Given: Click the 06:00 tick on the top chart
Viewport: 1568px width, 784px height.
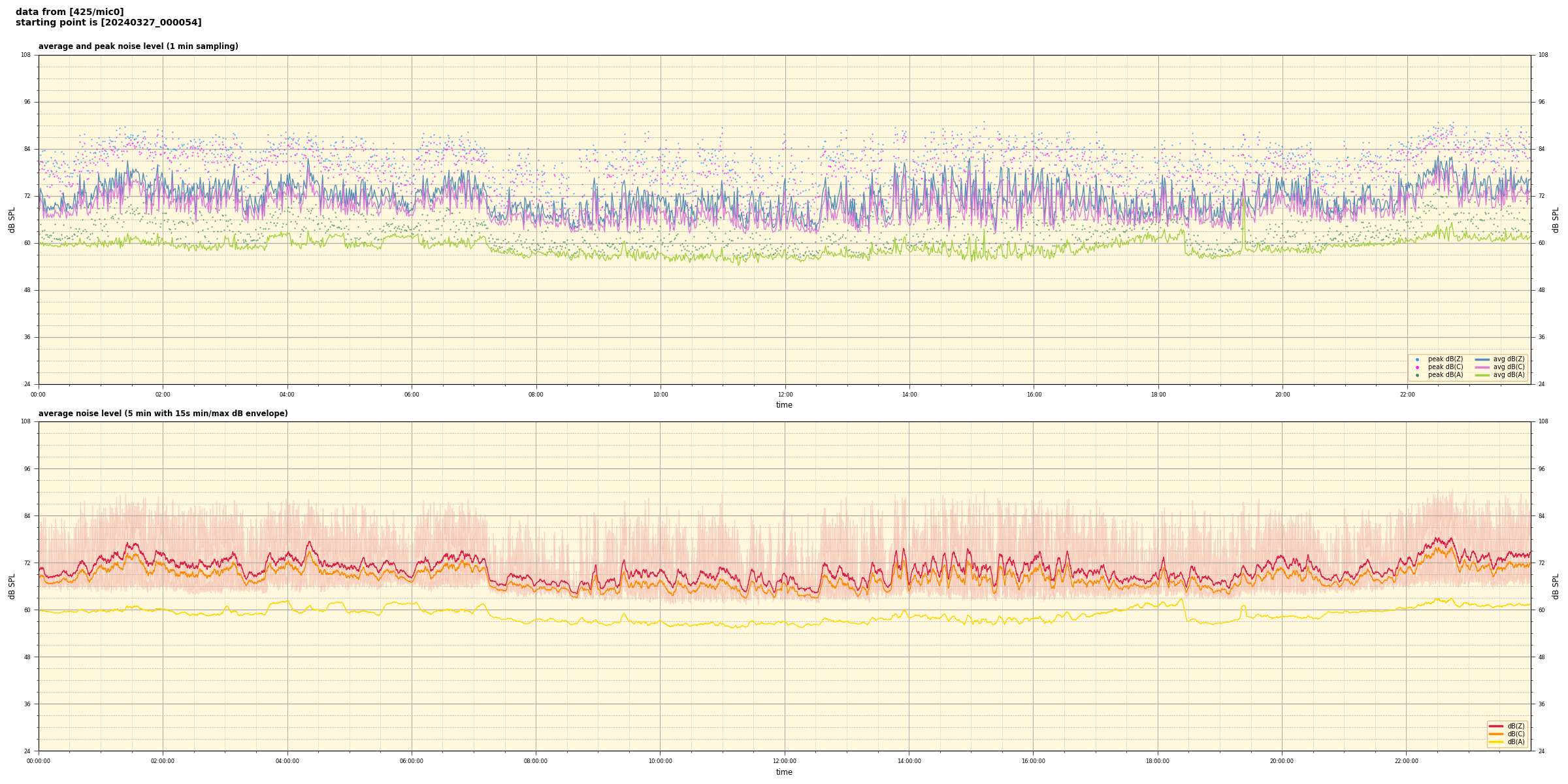Looking at the screenshot, I should [412, 395].
